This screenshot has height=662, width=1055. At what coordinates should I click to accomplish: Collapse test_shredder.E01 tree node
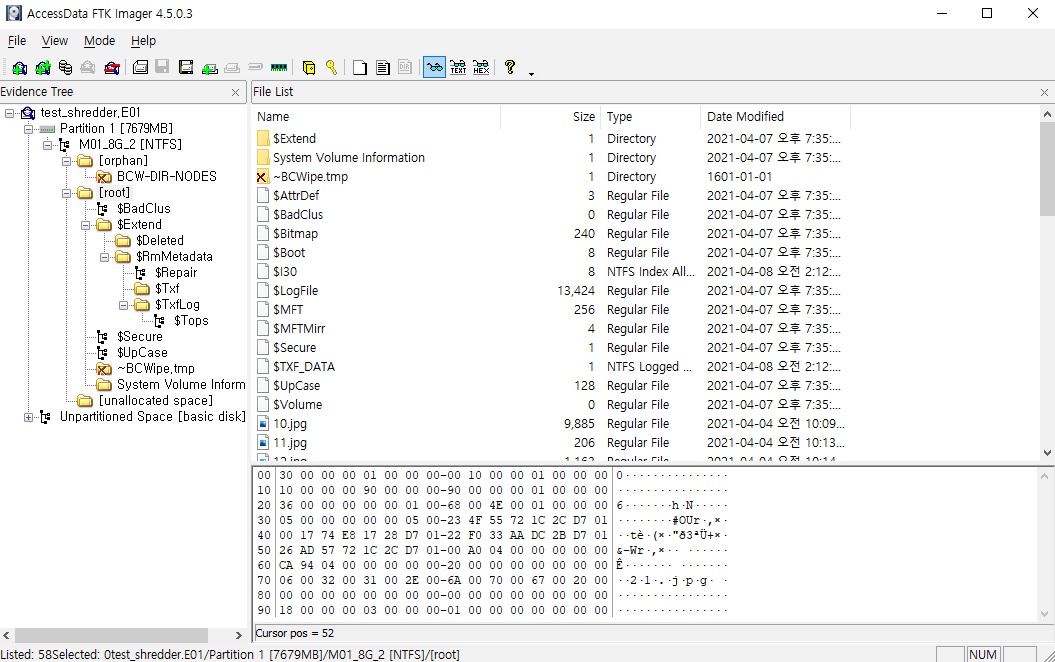pos(9,113)
